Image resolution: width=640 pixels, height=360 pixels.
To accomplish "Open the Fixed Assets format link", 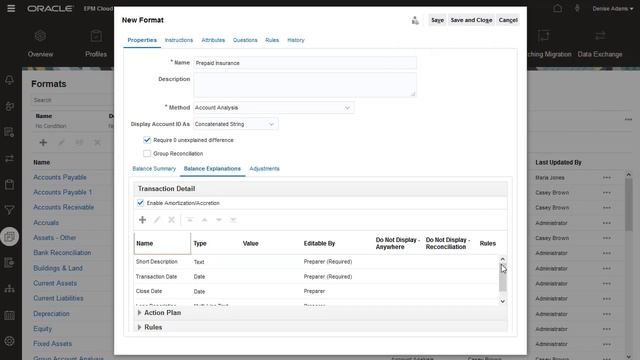I will pyautogui.click(x=53, y=344).
